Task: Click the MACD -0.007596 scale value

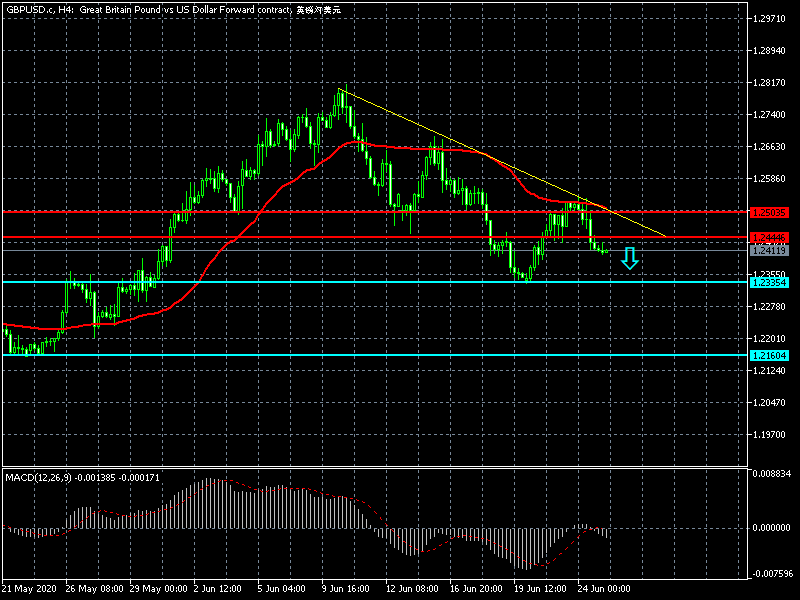Action: point(771,574)
